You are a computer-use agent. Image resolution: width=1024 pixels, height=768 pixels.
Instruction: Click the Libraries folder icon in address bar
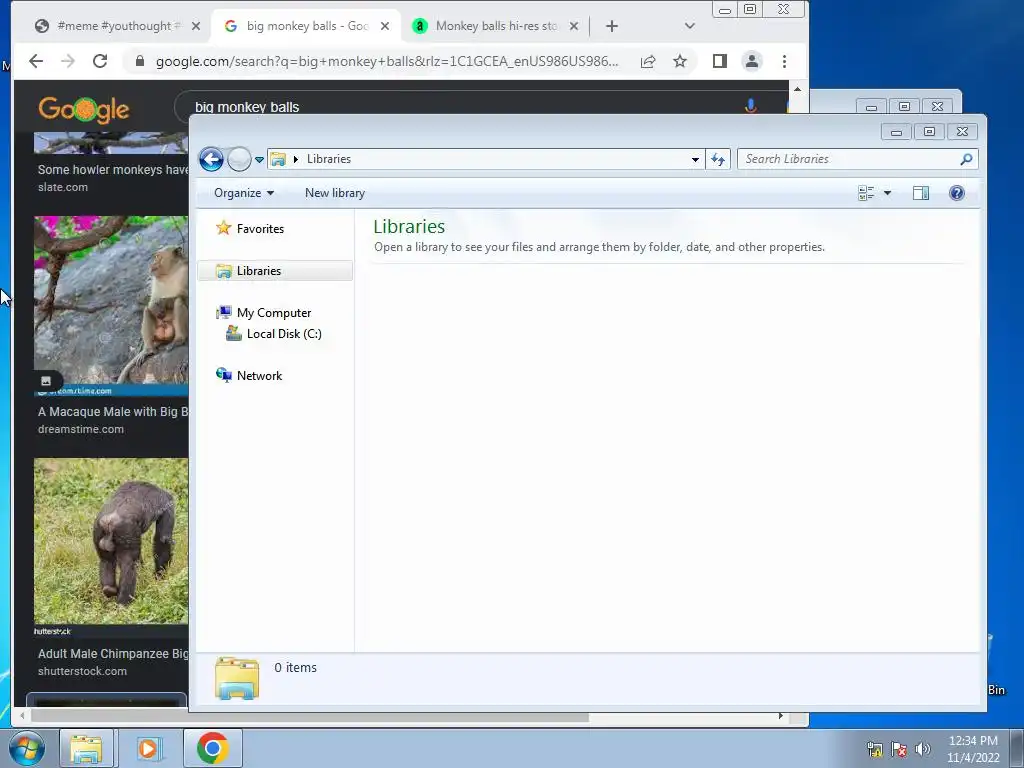278,159
